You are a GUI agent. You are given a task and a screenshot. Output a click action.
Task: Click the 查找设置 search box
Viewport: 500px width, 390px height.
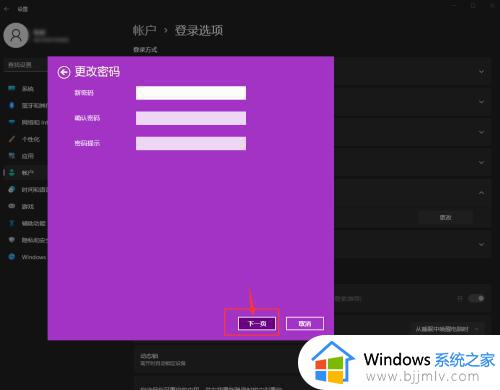(x=27, y=65)
